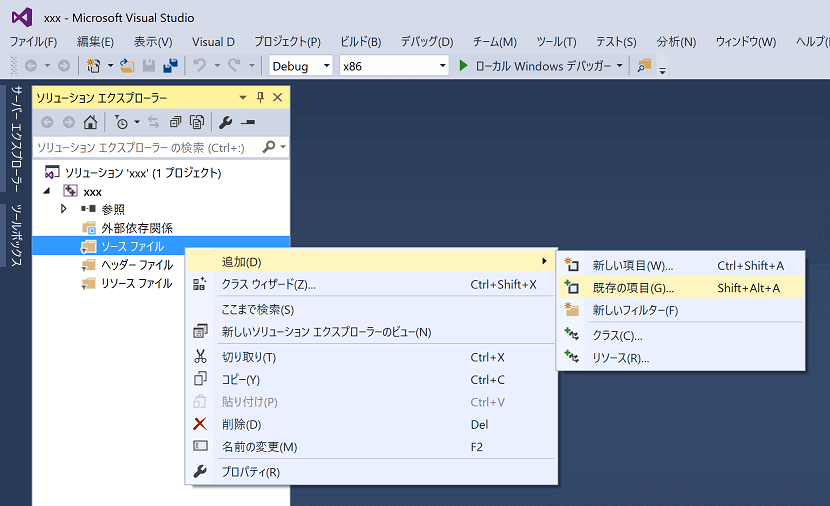The width and height of the screenshot is (830, 506).
Task: Click the Show All Files icon
Action: (197, 122)
